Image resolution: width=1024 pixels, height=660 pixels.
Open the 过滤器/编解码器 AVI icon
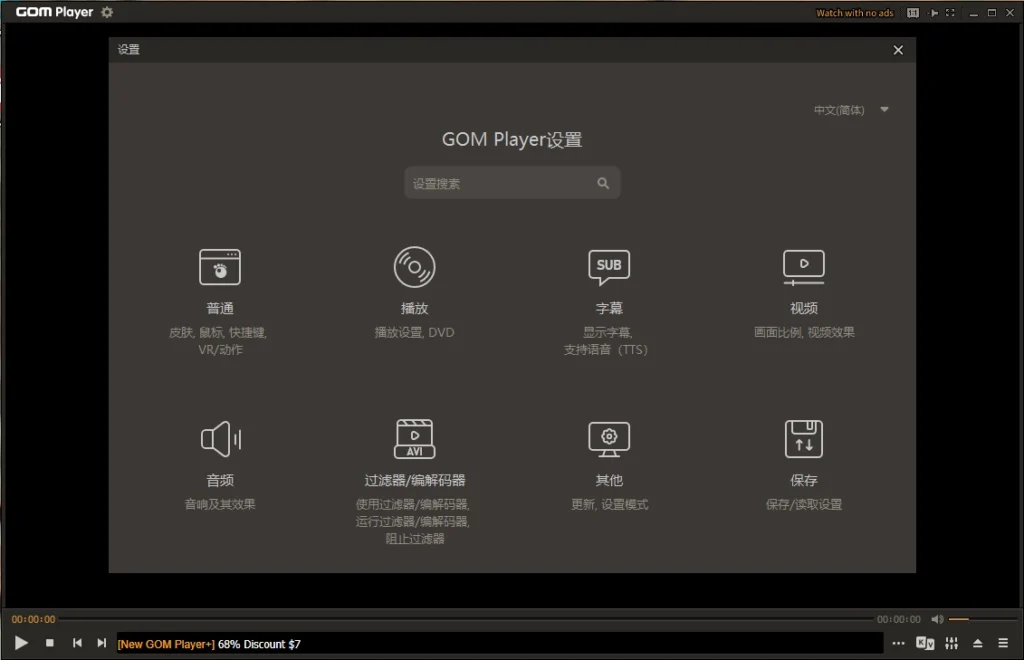(x=414, y=439)
